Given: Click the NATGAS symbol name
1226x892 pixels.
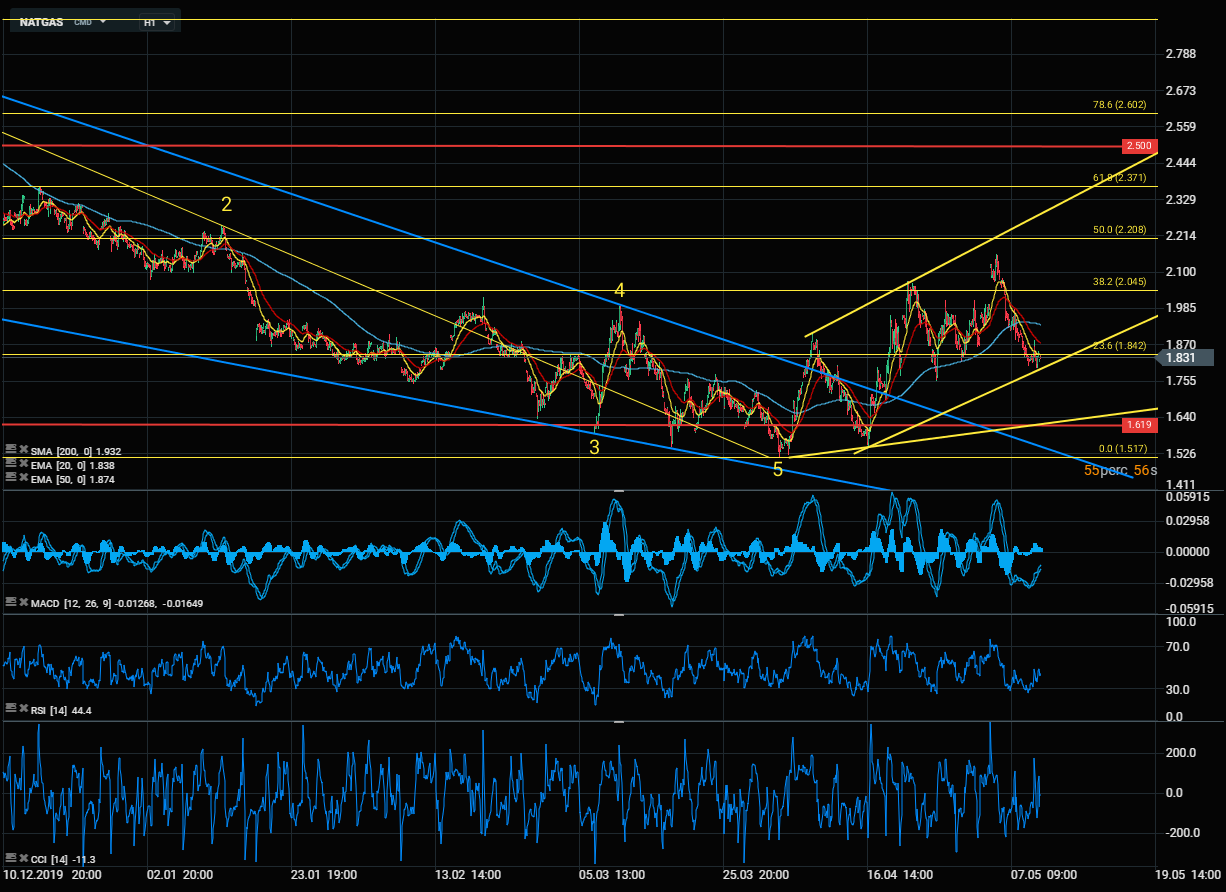Looking at the screenshot, I should click(43, 21).
